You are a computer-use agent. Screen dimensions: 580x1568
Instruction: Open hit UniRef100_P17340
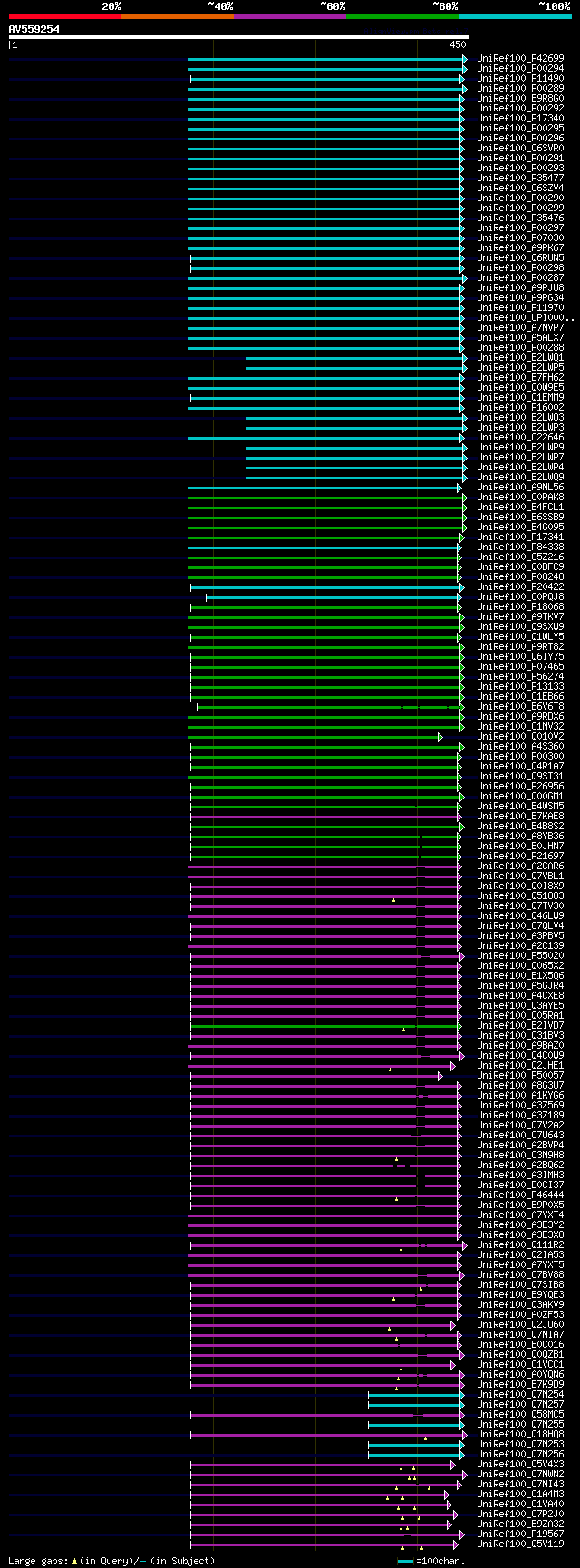pos(520,119)
